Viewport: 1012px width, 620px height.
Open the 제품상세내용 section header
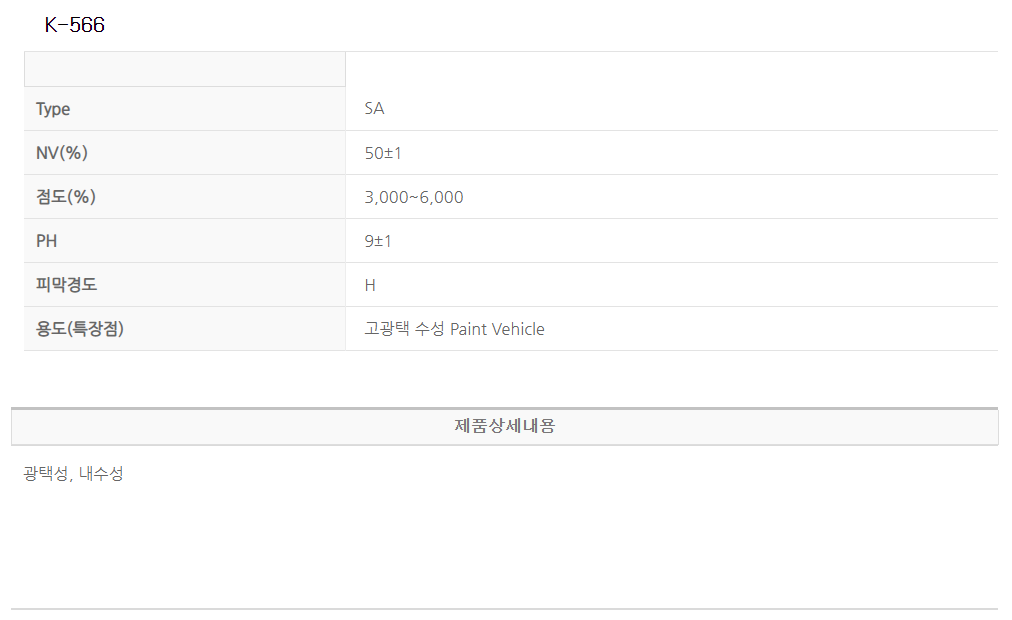pyautogui.click(x=505, y=426)
